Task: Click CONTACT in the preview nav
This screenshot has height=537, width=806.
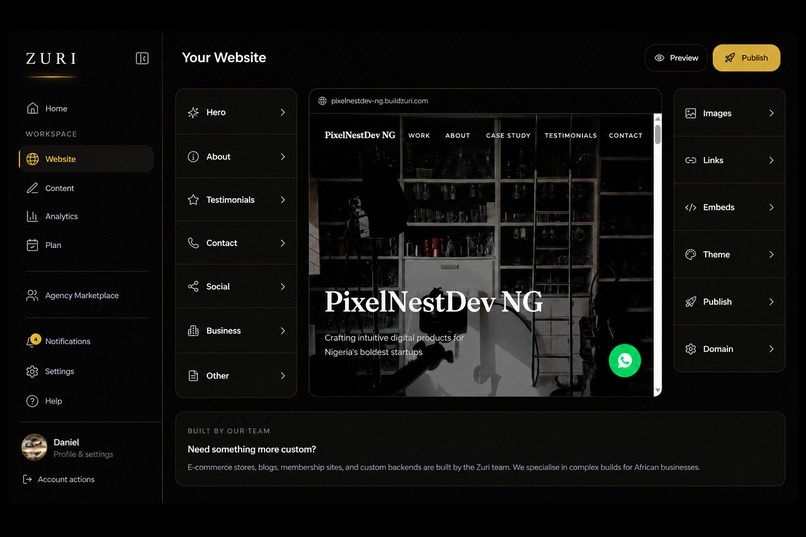Action: [626, 136]
